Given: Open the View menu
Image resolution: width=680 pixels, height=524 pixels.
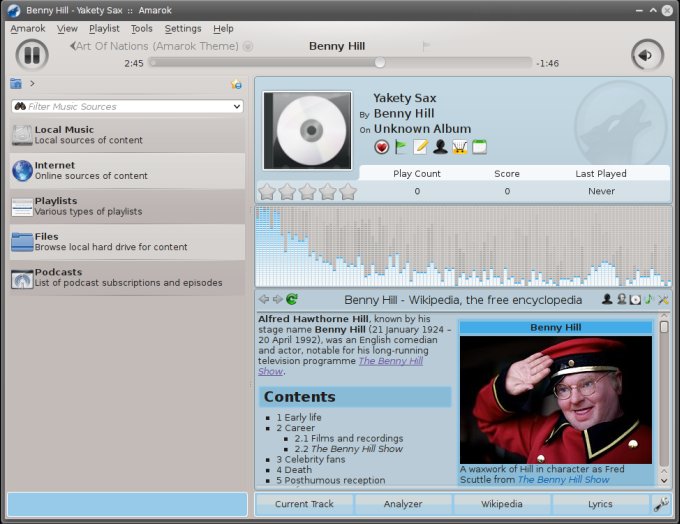Looking at the screenshot, I should 67,29.
